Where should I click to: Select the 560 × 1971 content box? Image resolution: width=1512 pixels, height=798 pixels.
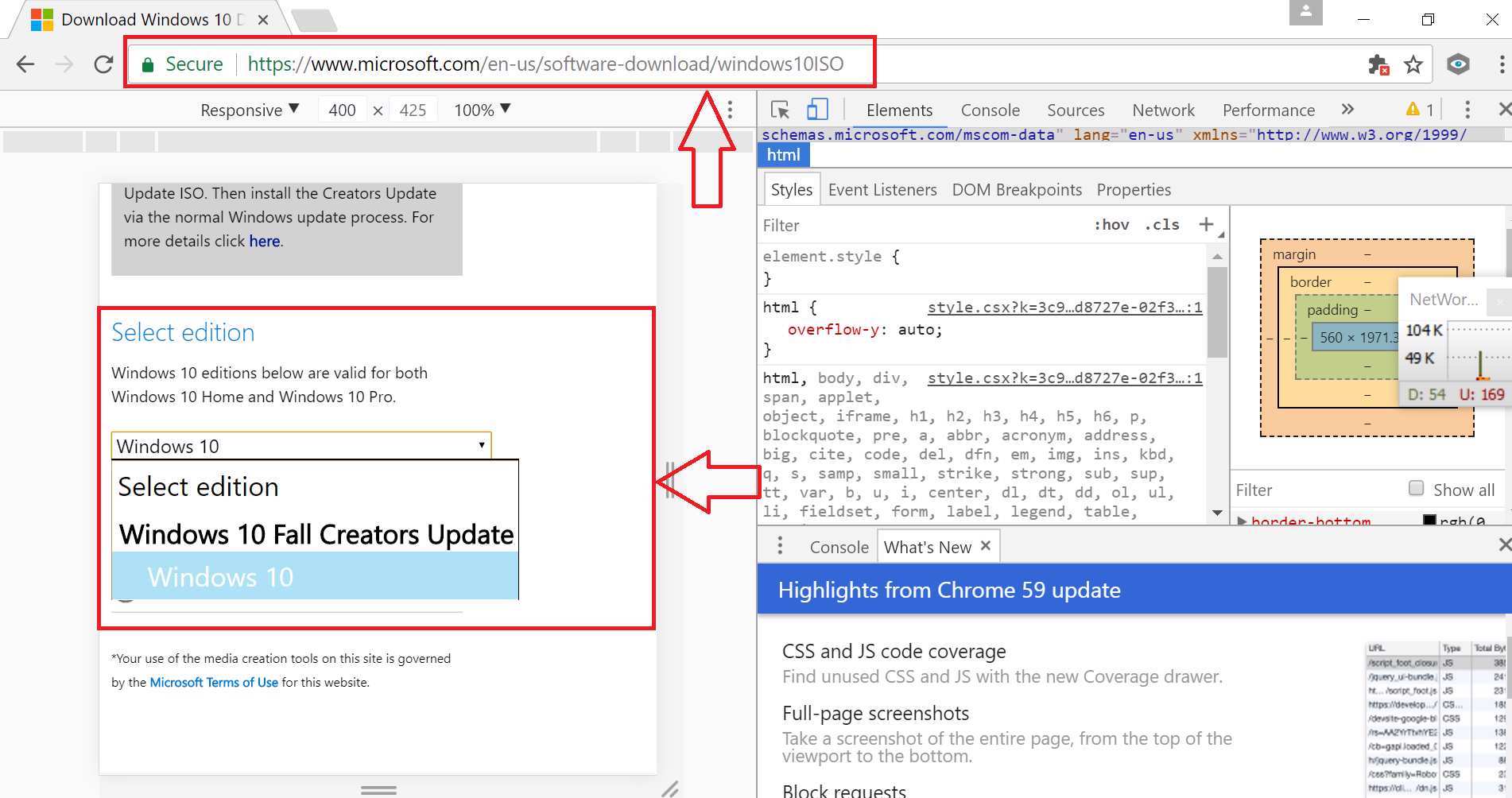click(x=1355, y=337)
